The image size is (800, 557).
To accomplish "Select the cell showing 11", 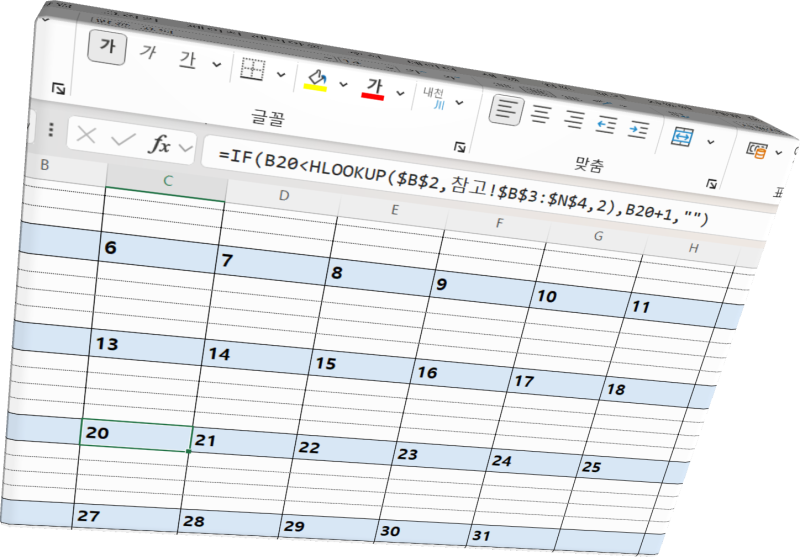I will pyautogui.click(x=679, y=311).
